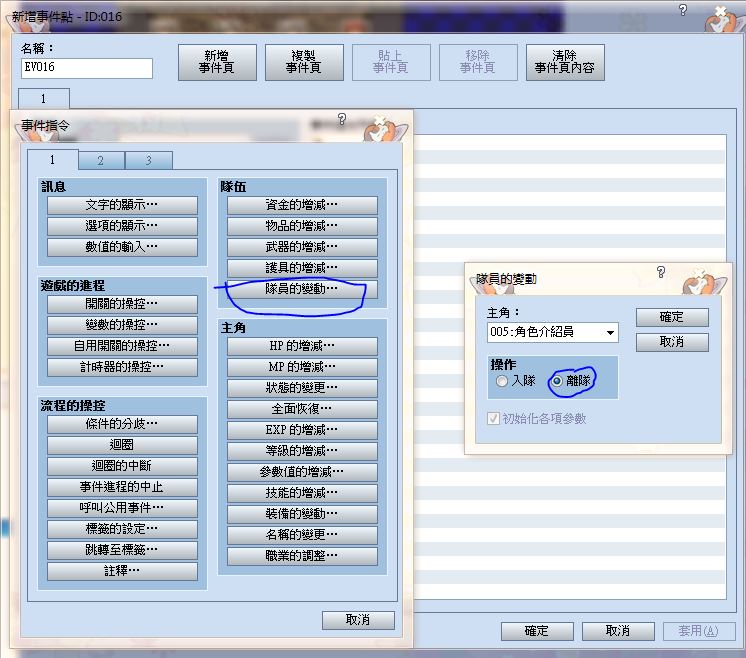Open the 資金的增減 command
The width and height of the screenshot is (746, 658).
tap(302, 206)
